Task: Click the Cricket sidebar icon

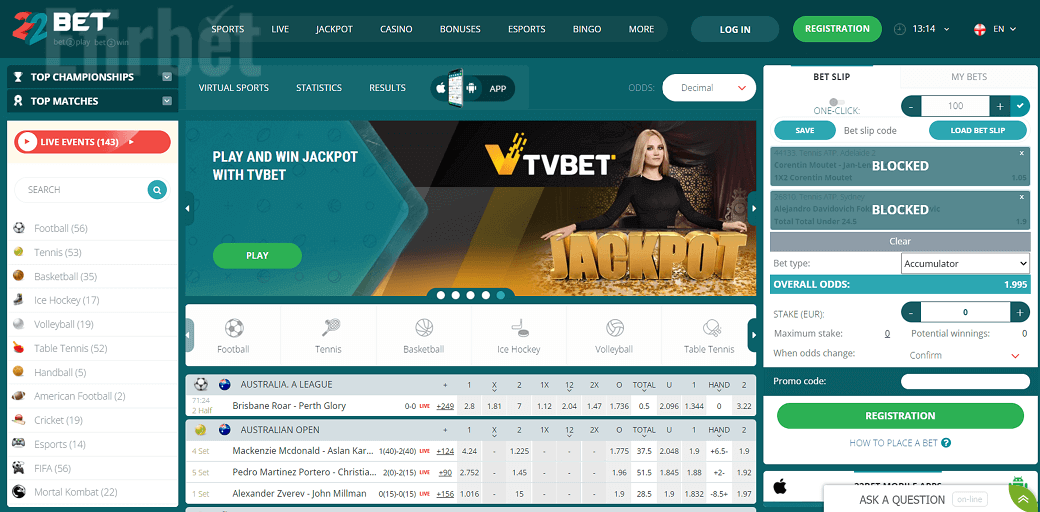Action: pyautogui.click(x=19, y=420)
